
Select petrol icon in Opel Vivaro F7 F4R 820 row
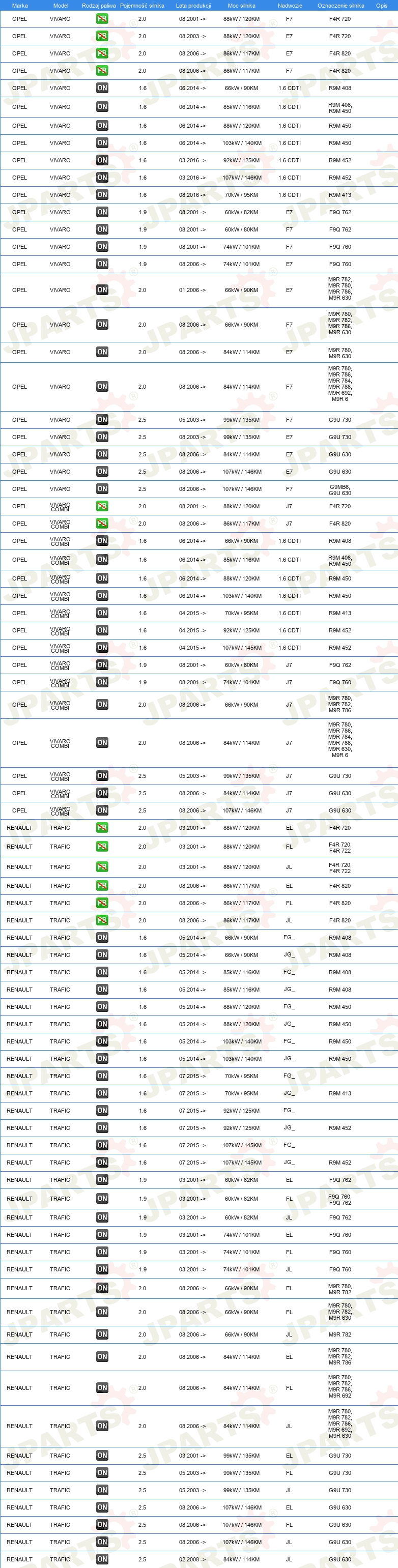pyautogui.click(x=102, y=71)
